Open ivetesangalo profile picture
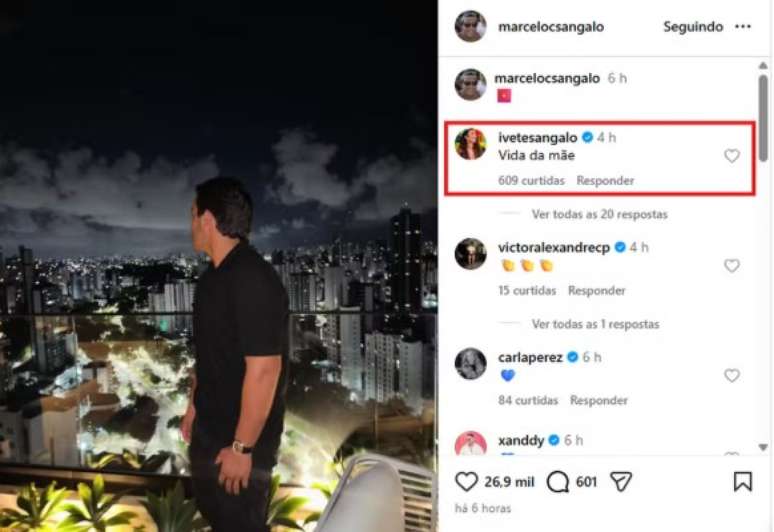 pyautogui.click(x=470, y=144)
